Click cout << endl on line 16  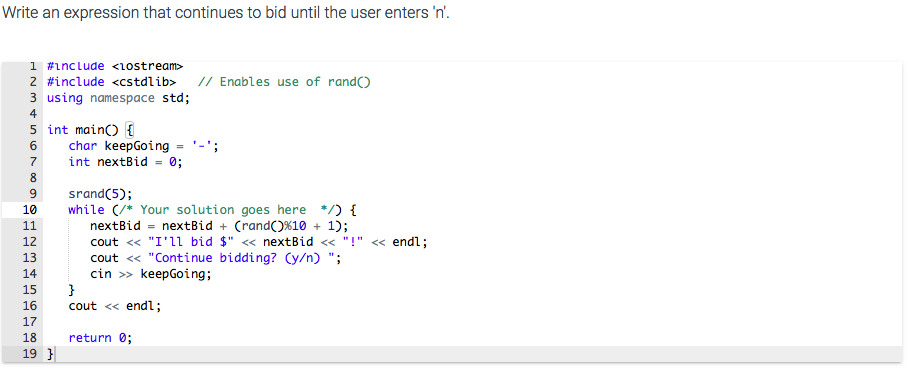pos(115,306)
